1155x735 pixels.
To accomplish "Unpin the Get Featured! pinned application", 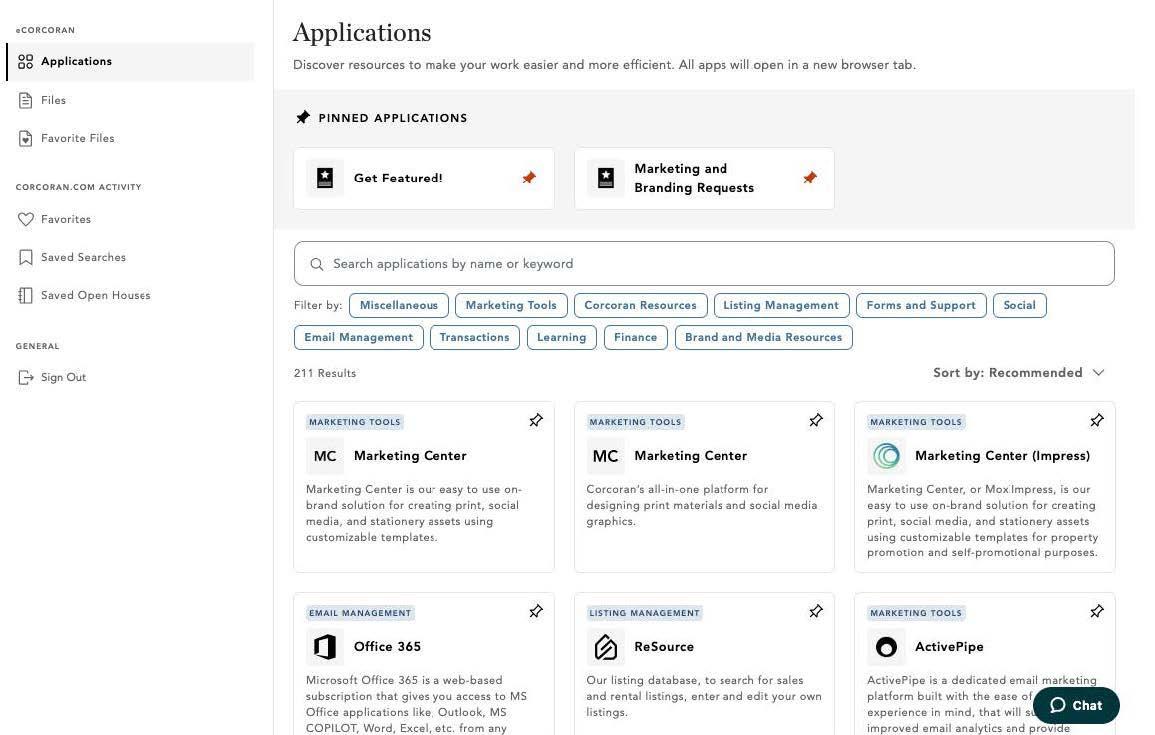I will 529,178.
